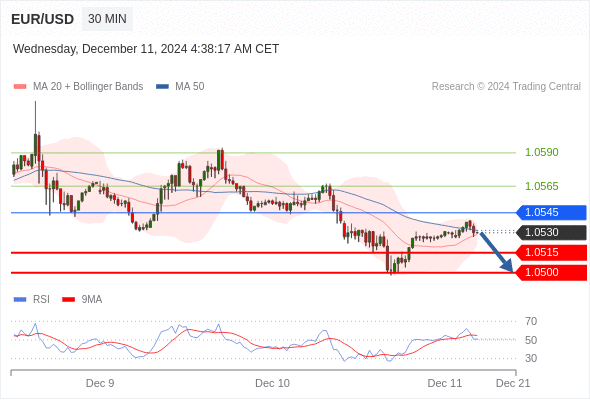Click the 9MA legend label
The width and height of the screenshot is (590, 400).
click(92, 300)
